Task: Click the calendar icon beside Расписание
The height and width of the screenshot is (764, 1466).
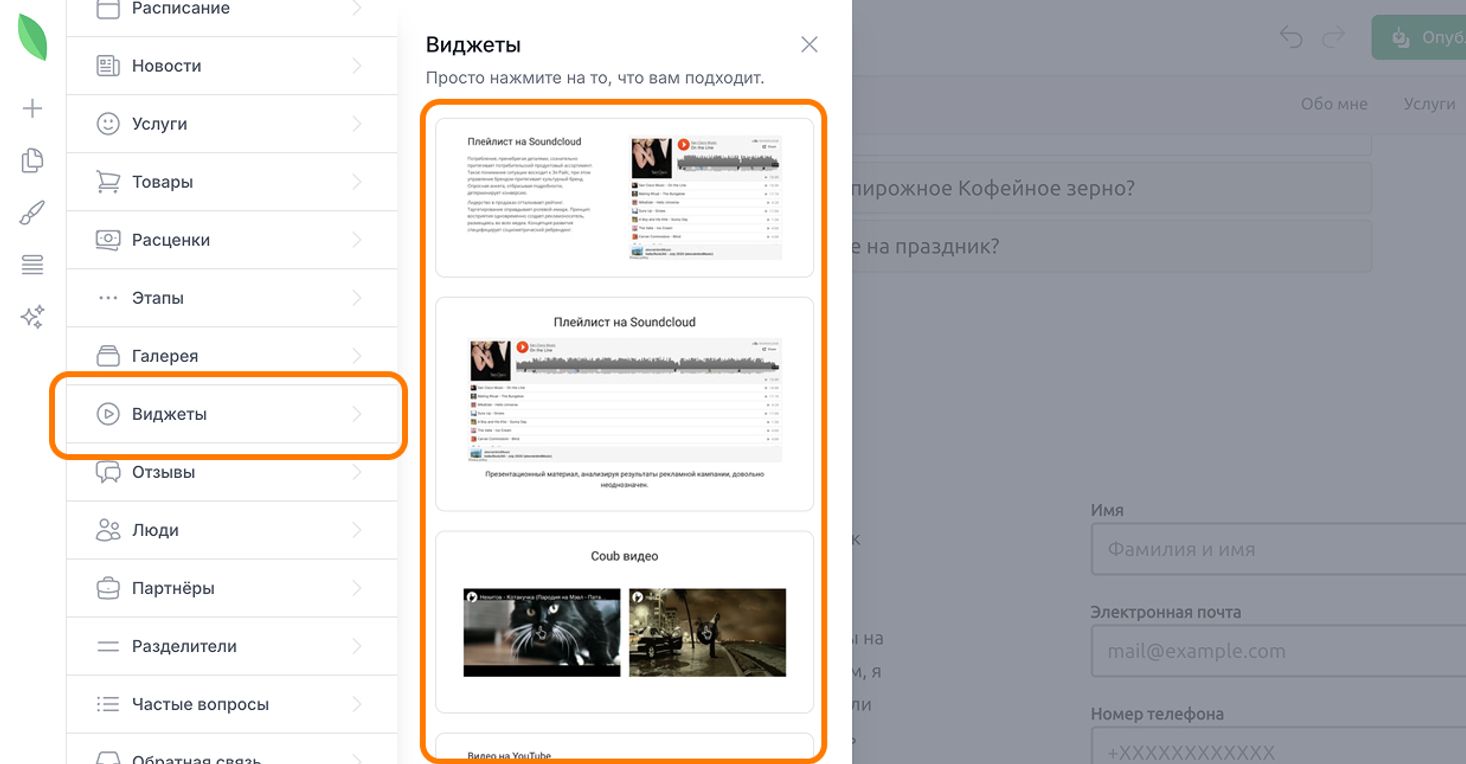Action: (x=107, y=9)
